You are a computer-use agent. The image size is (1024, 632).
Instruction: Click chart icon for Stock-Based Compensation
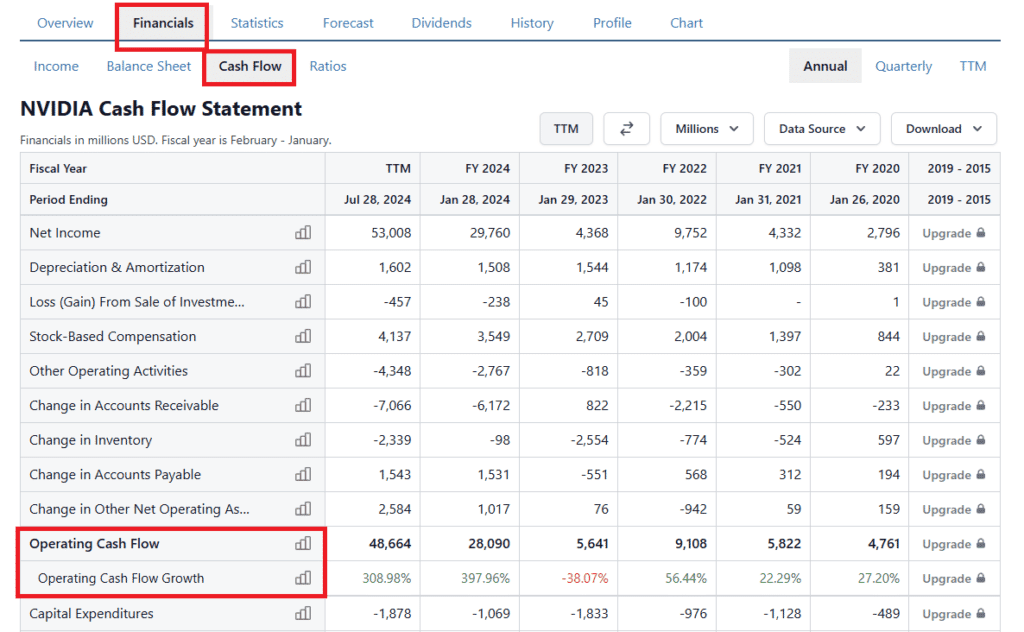pyautogui.click(x=303, y=337)
